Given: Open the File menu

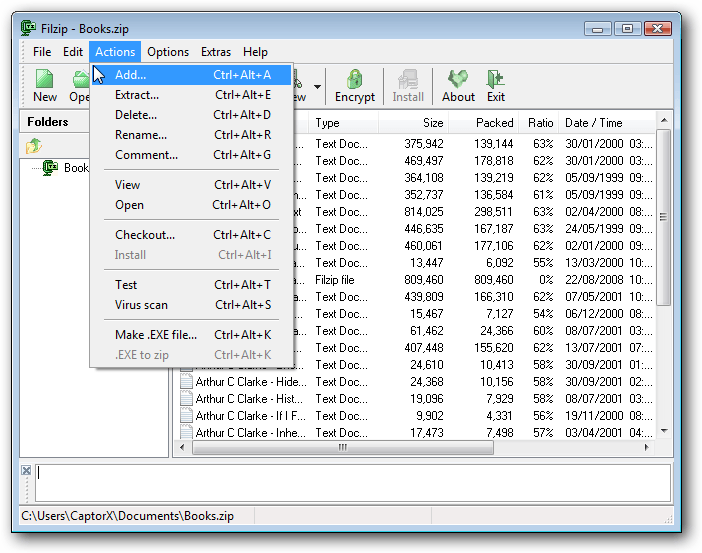Looking at the screenshot, I should 42,52.
